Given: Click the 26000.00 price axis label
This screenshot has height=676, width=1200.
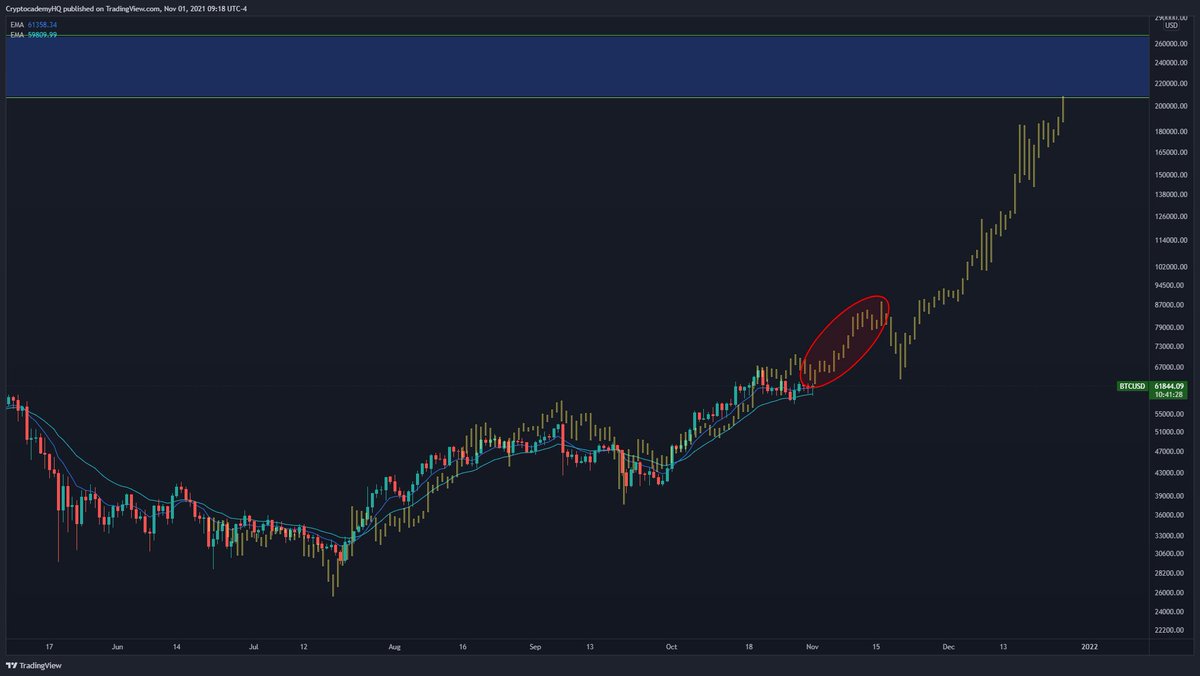Looking at the screenshot, I should coord(1170,592).
